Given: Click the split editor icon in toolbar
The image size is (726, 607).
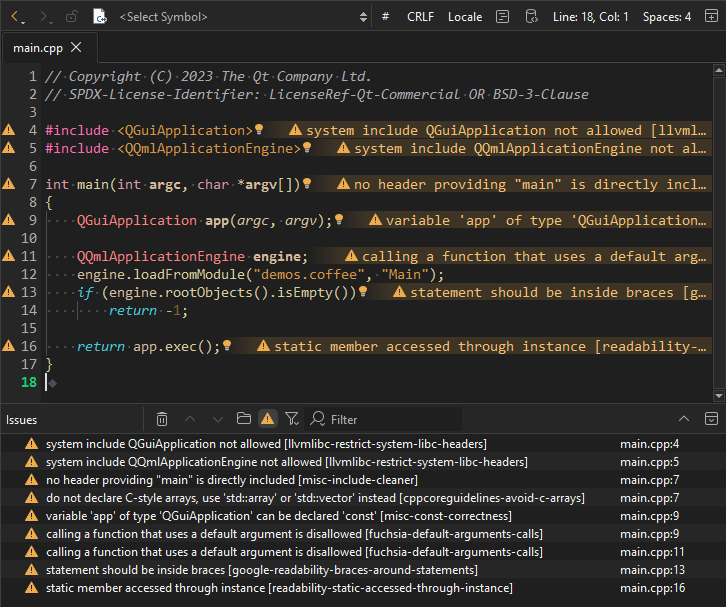Looking at the screenshot, I should pyautogui.click(x=711, y=17).
